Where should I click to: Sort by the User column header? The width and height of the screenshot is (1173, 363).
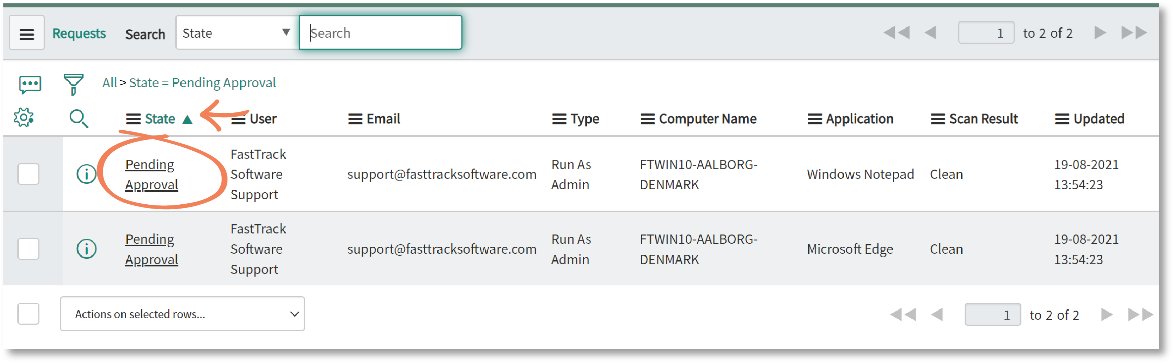coord(263,119)
